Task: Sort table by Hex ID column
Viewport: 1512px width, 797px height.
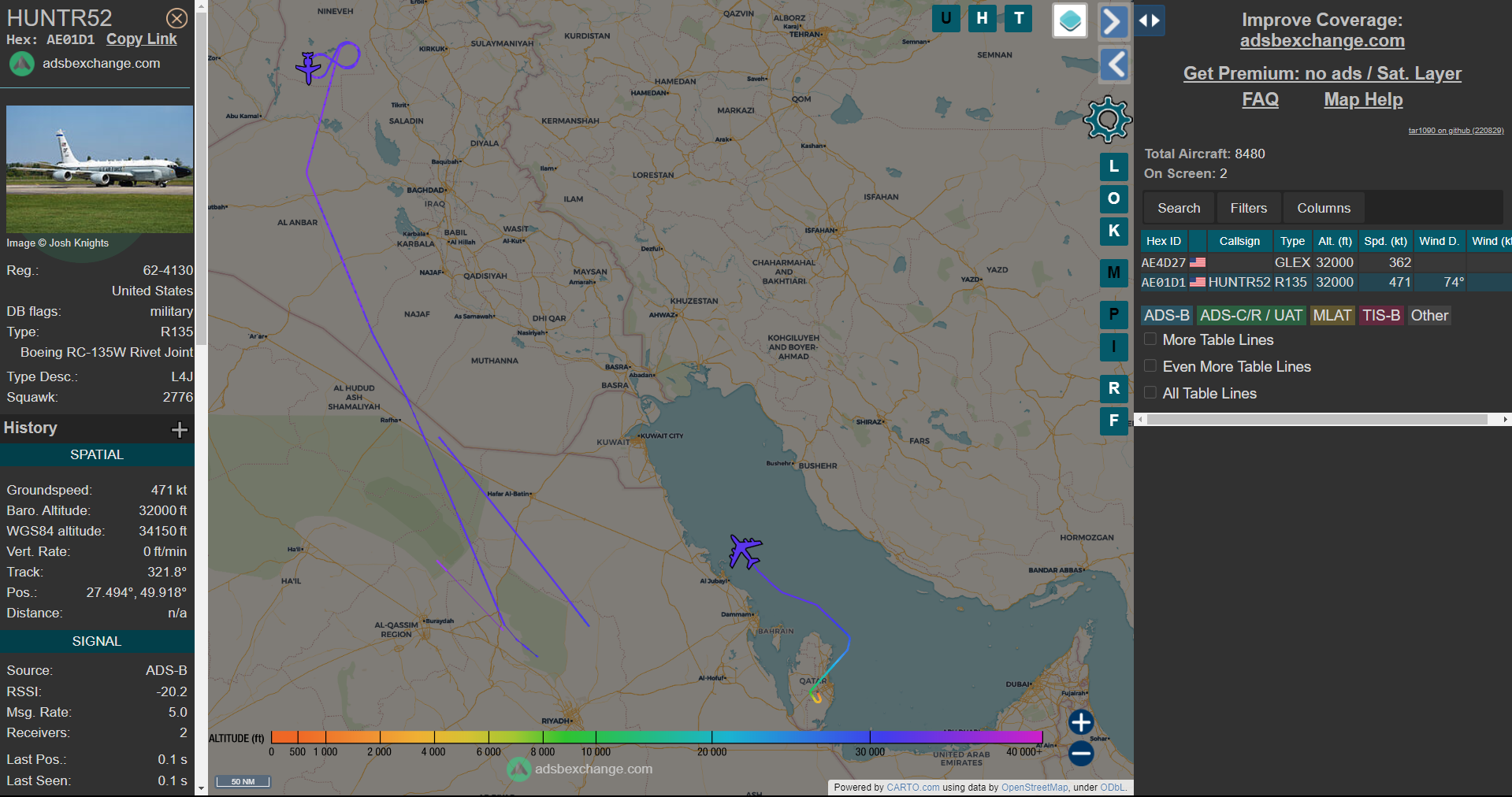Action: pos(1164,241)
